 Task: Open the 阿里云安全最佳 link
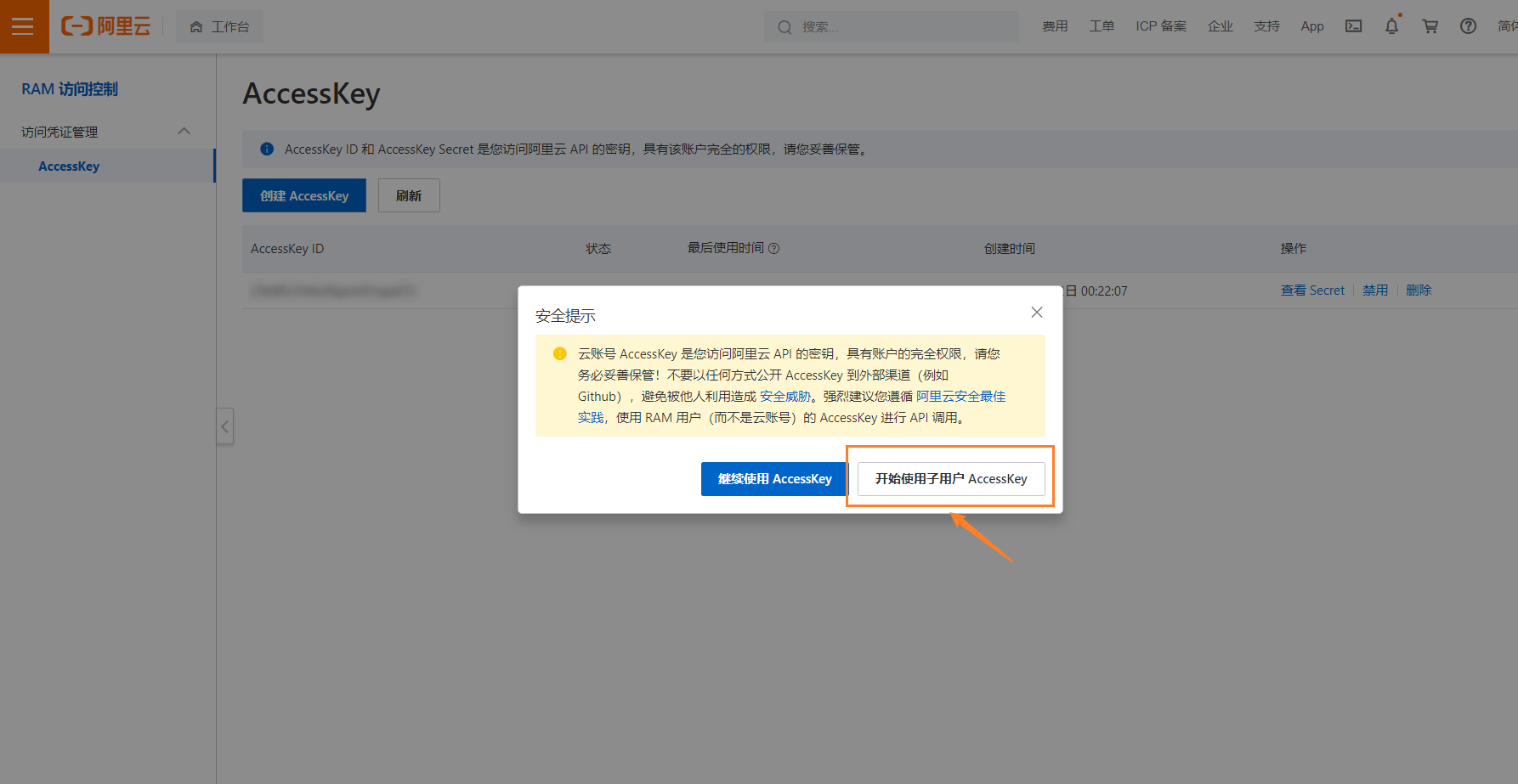click(961, 397)
